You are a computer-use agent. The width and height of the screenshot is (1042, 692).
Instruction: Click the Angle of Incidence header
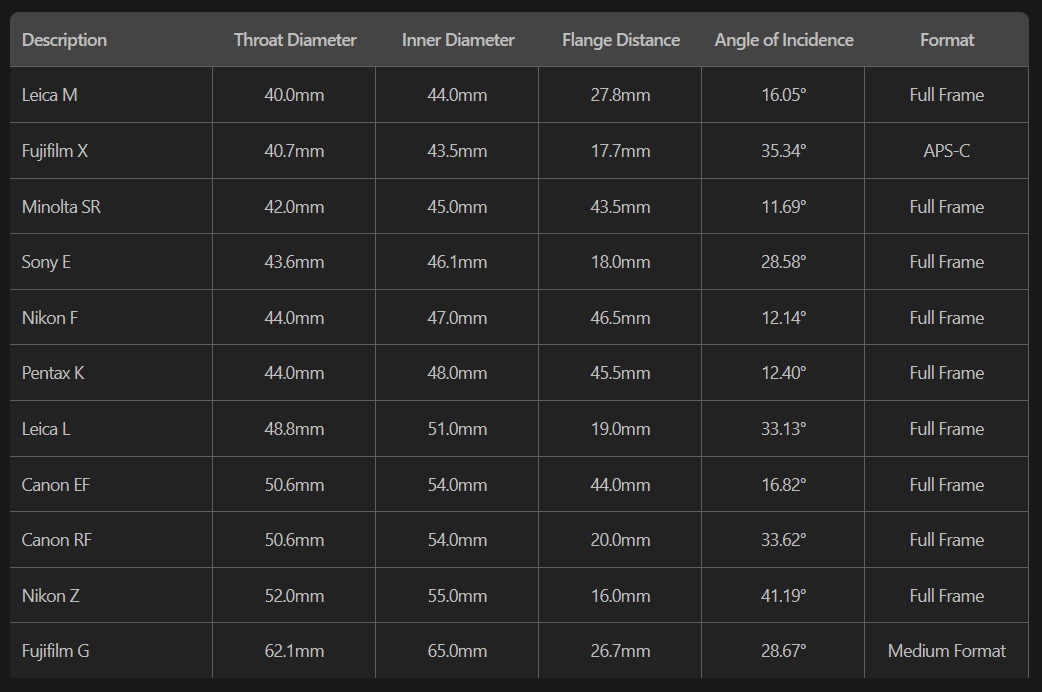pyautogui.click(x=784, y=40)
